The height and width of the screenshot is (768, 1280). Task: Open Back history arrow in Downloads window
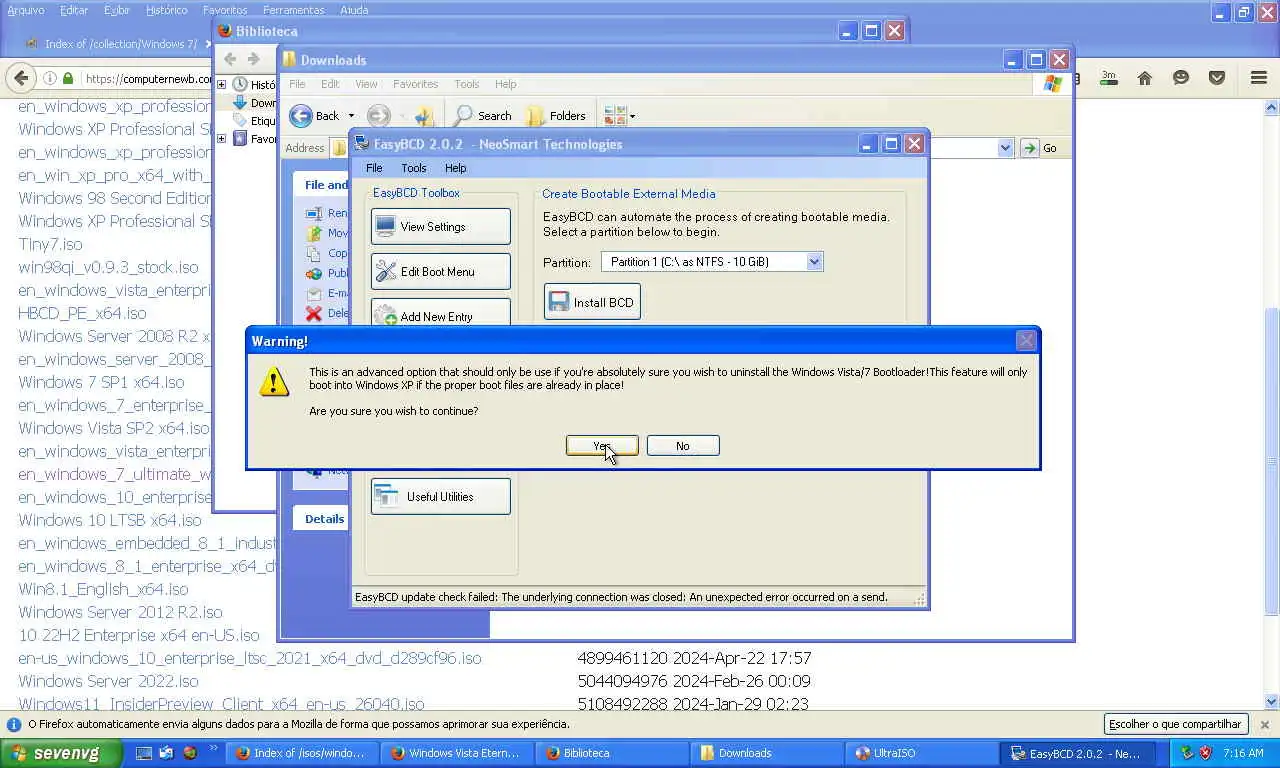351,116
